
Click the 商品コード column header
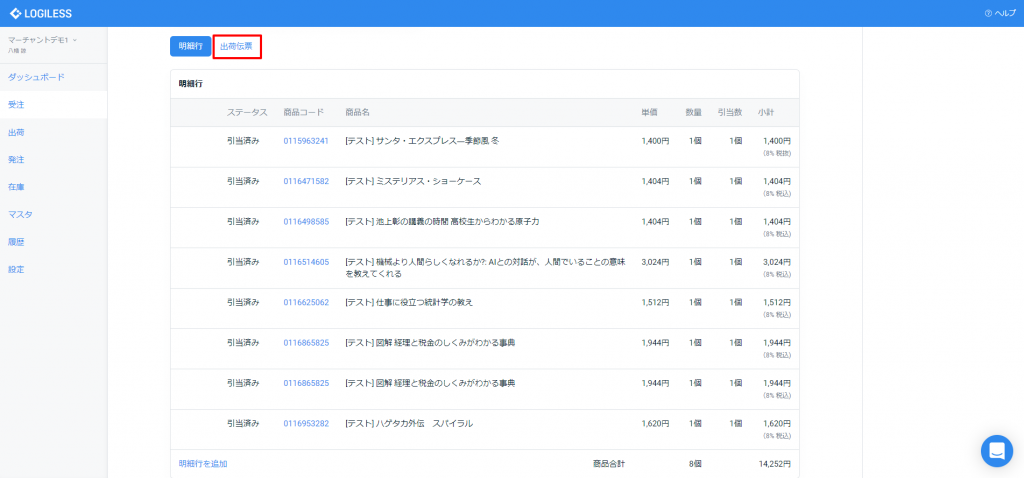(304, 112)
